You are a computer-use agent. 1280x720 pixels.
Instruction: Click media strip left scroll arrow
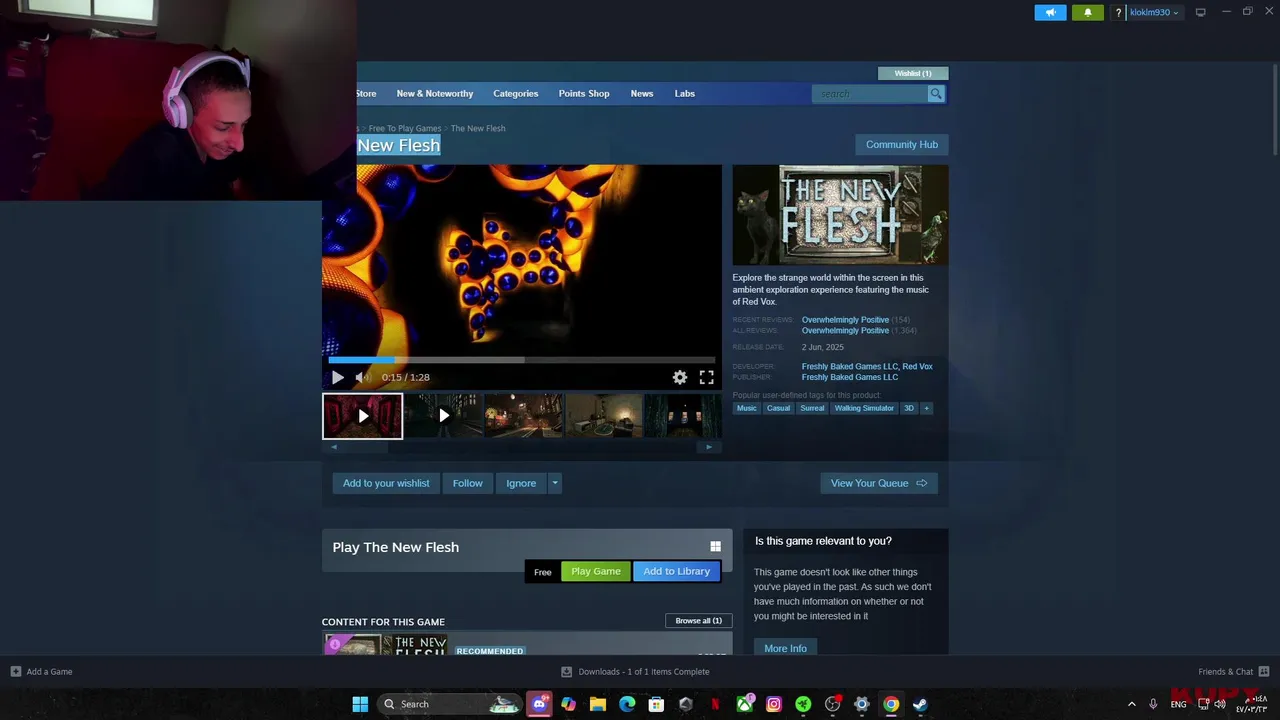coord(334,447)
